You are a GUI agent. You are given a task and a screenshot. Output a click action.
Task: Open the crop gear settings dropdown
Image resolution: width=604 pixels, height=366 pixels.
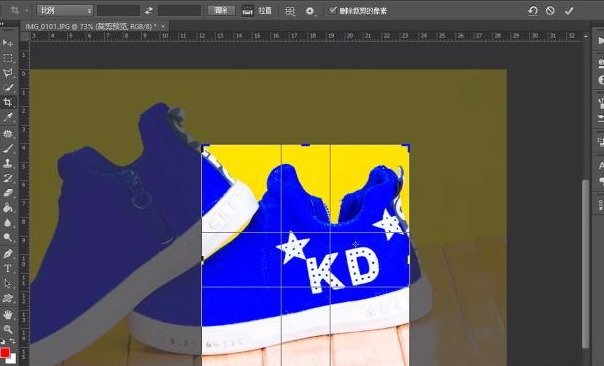(310, 11)
